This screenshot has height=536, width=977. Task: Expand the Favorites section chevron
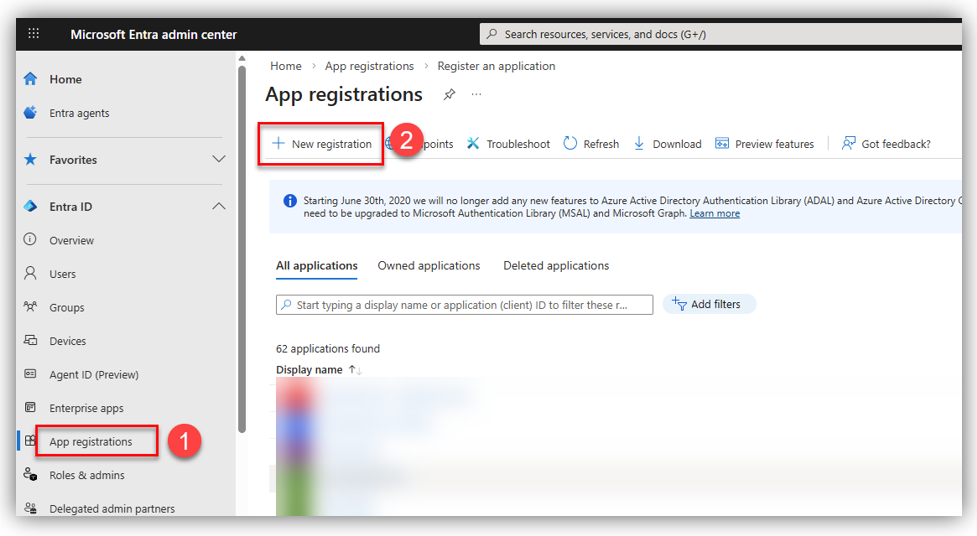(x=219, y=159)
